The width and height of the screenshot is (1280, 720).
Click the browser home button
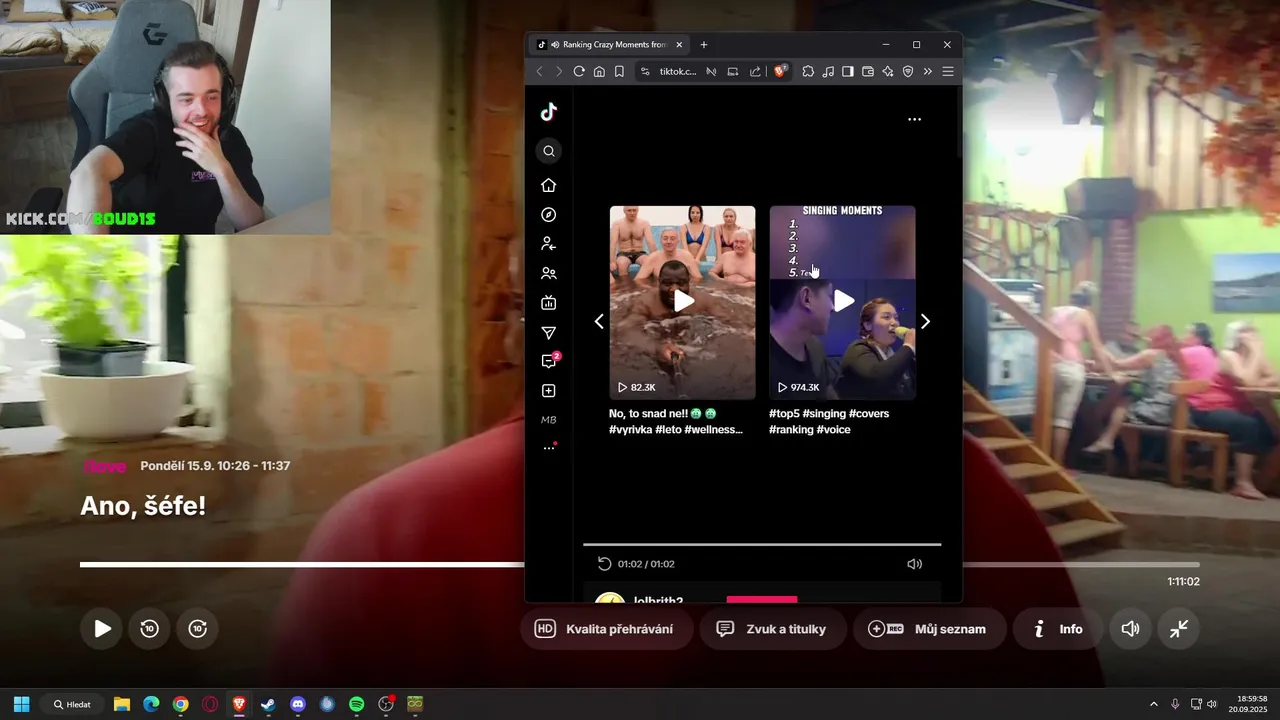coord(599,71)
